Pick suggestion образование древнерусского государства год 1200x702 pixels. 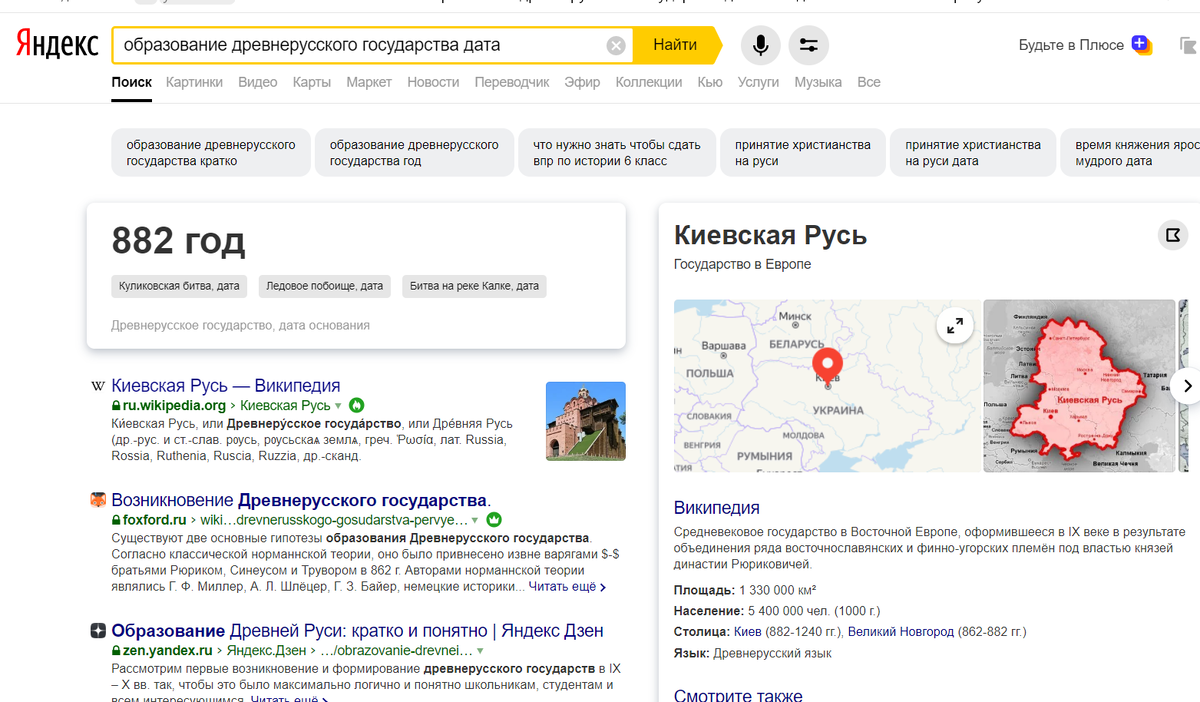(414, 153)
